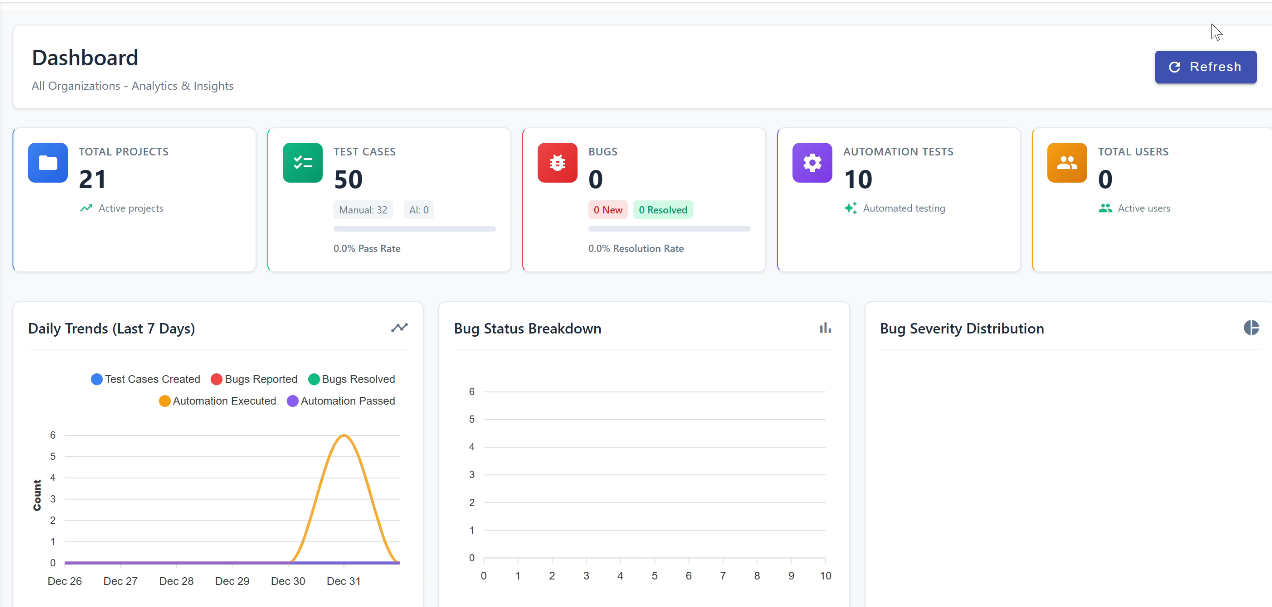This screenshot has width=1272, height=607.
Task: Select the Test Cases checklist icon
Action: (x=302, y=162)
